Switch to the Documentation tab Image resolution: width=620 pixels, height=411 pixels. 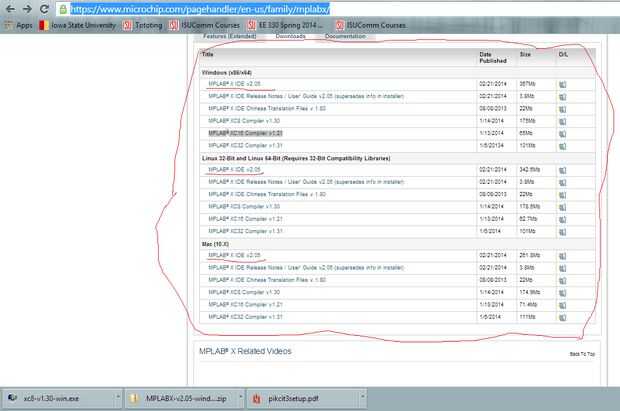[x=345, y=36]
